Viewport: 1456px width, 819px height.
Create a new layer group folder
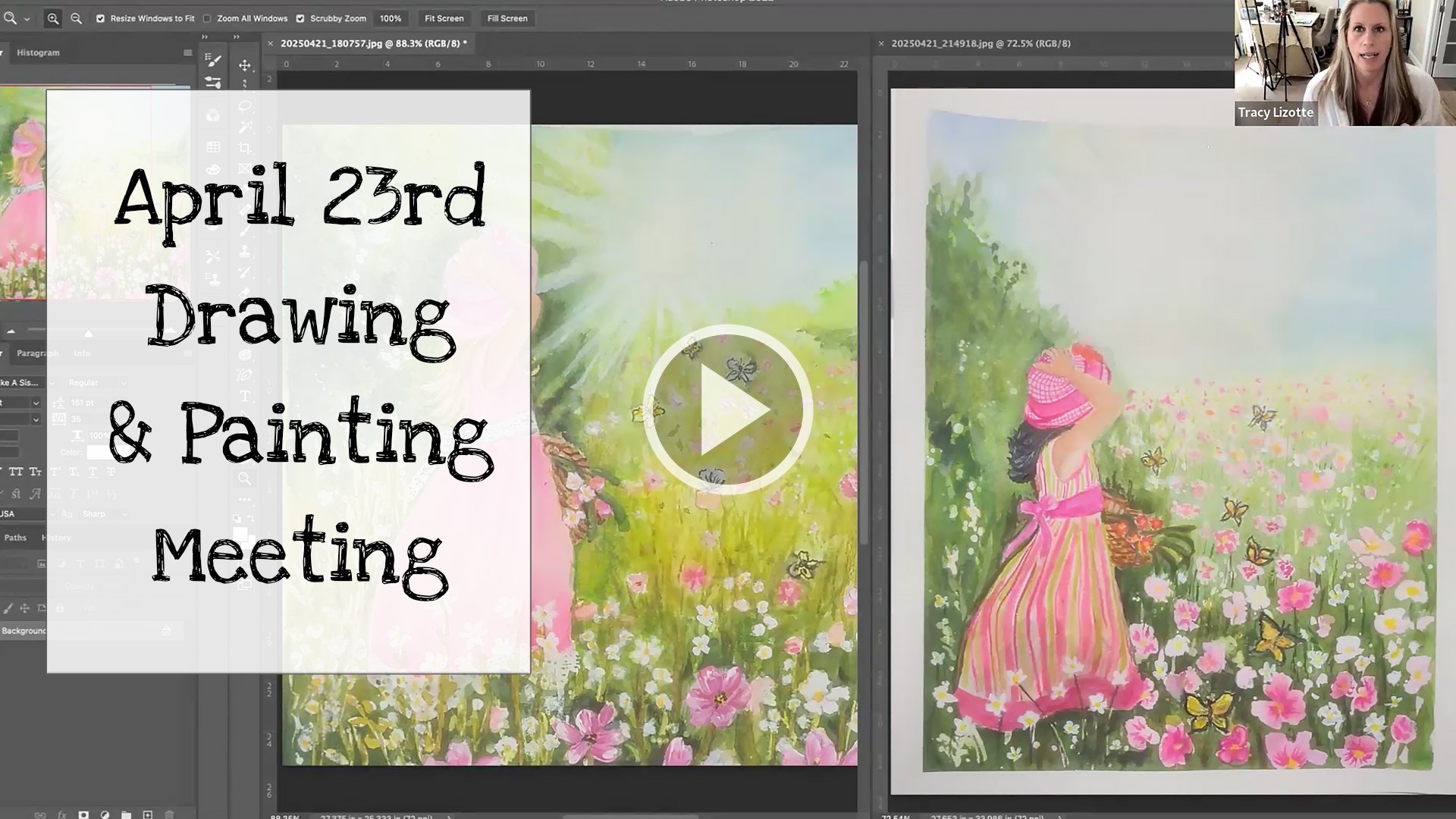click(126, 814)
